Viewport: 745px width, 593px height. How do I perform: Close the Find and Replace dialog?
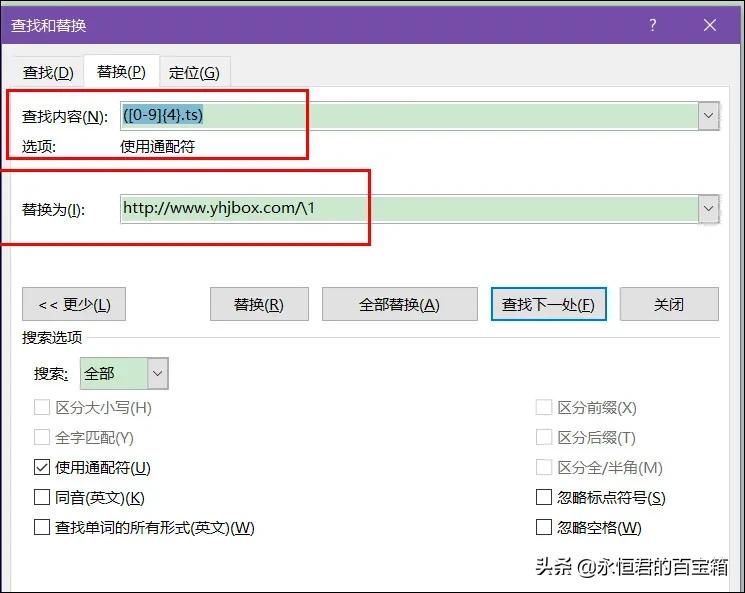click(x=710, y=25)
